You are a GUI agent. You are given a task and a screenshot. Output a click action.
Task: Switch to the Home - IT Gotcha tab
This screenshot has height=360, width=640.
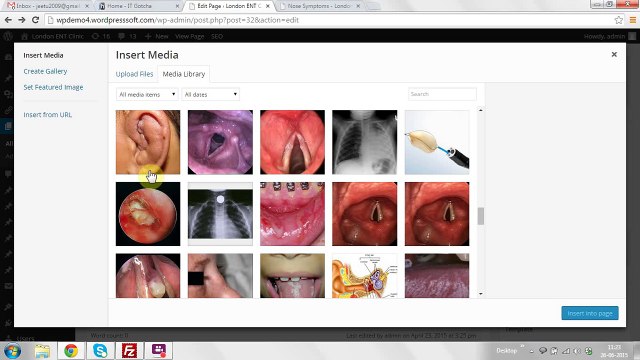point(138,6)
